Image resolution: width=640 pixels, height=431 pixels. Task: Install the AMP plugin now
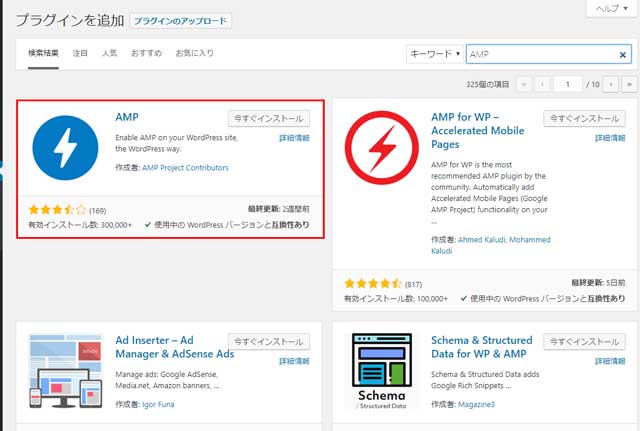point(269,119)
